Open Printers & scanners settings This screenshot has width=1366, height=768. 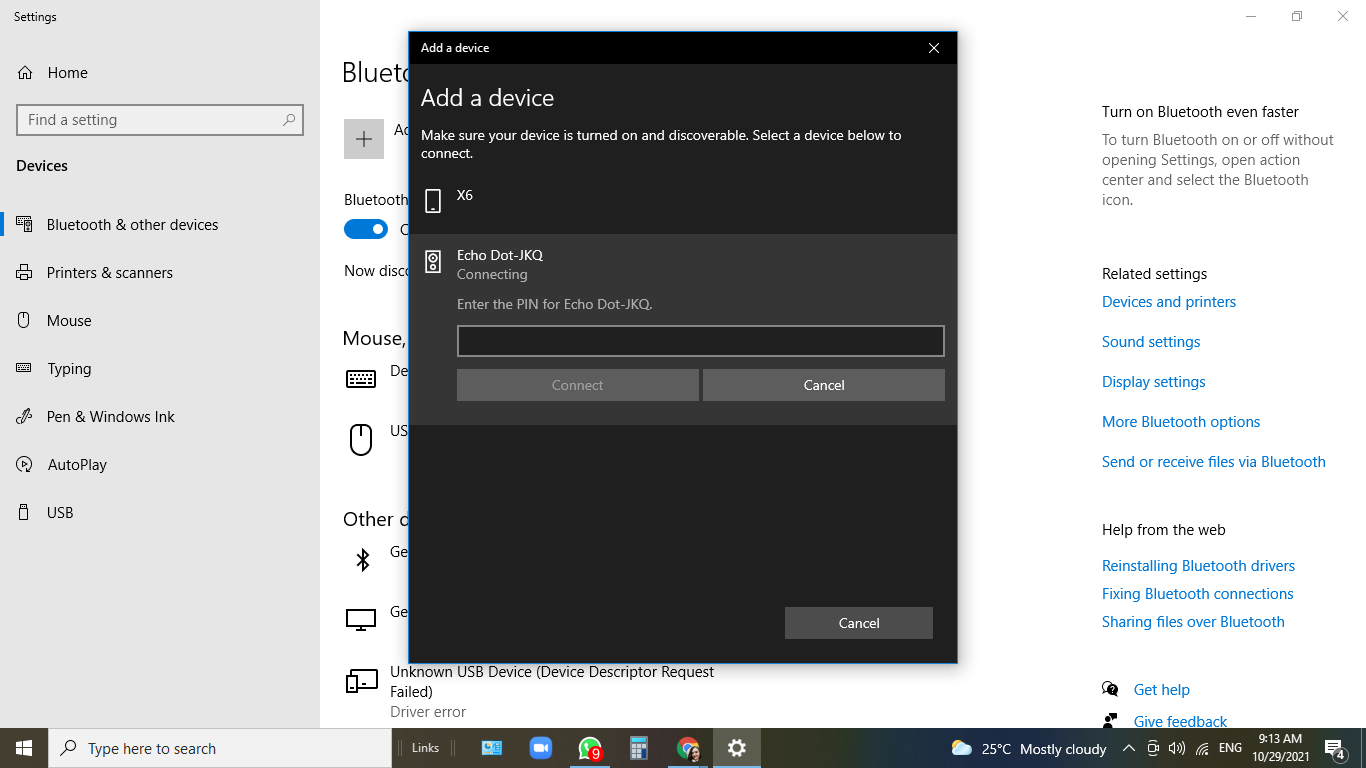point(109,273)
